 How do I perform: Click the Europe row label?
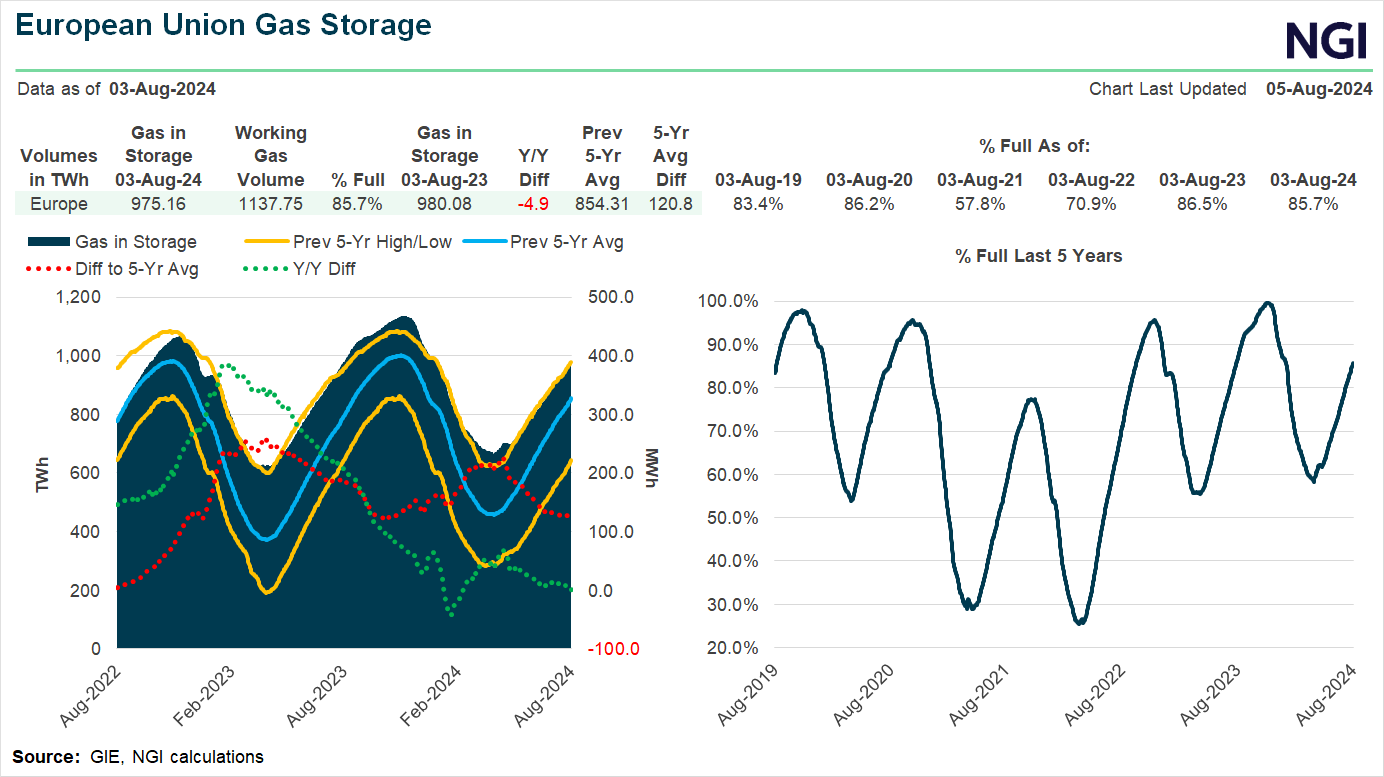pyautogui.click(x=59, y=204)
